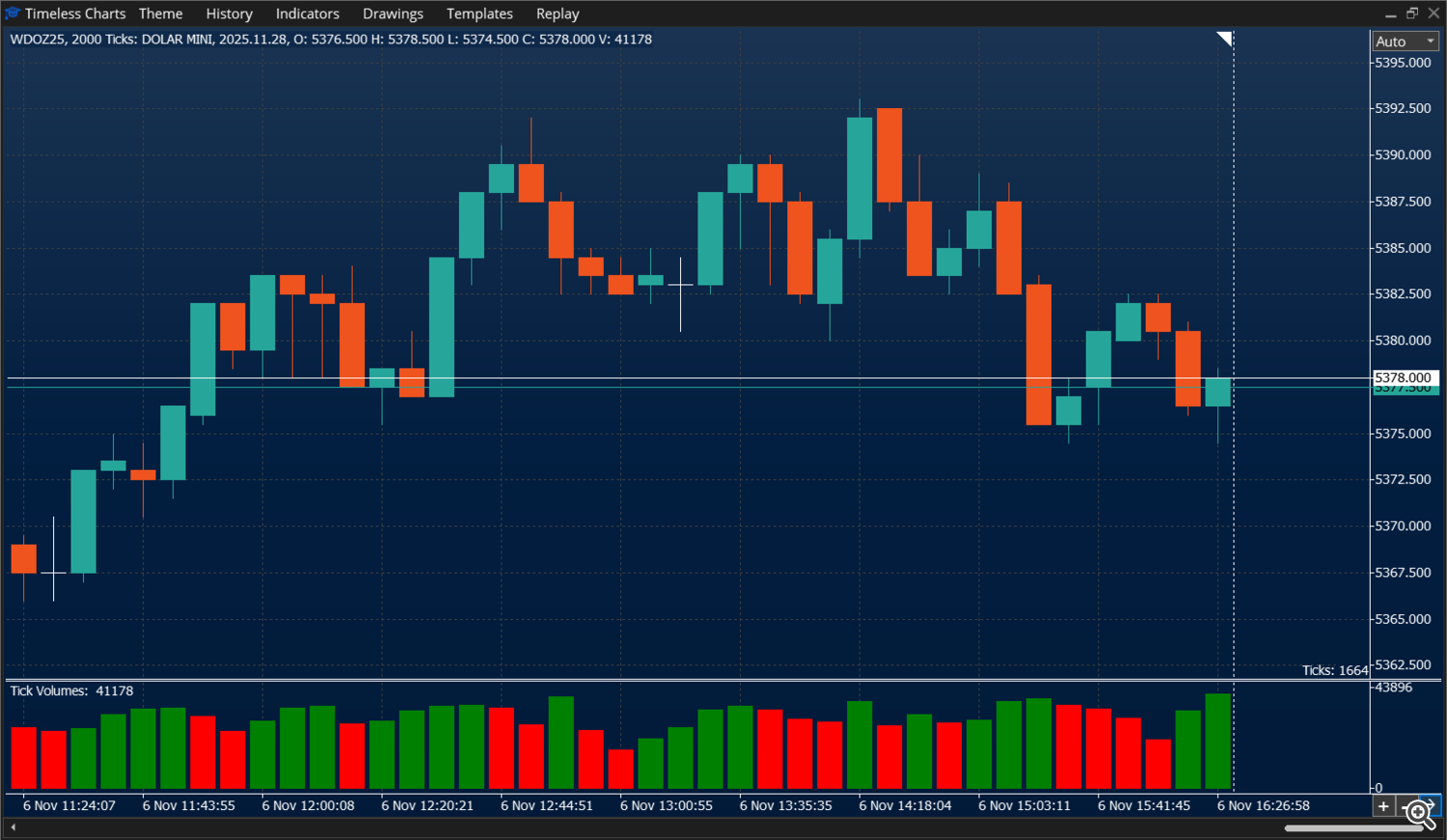The height and width of the screenshot is (840, 1447).
Task: Click the graduation cap application logo
Action: 12,13
